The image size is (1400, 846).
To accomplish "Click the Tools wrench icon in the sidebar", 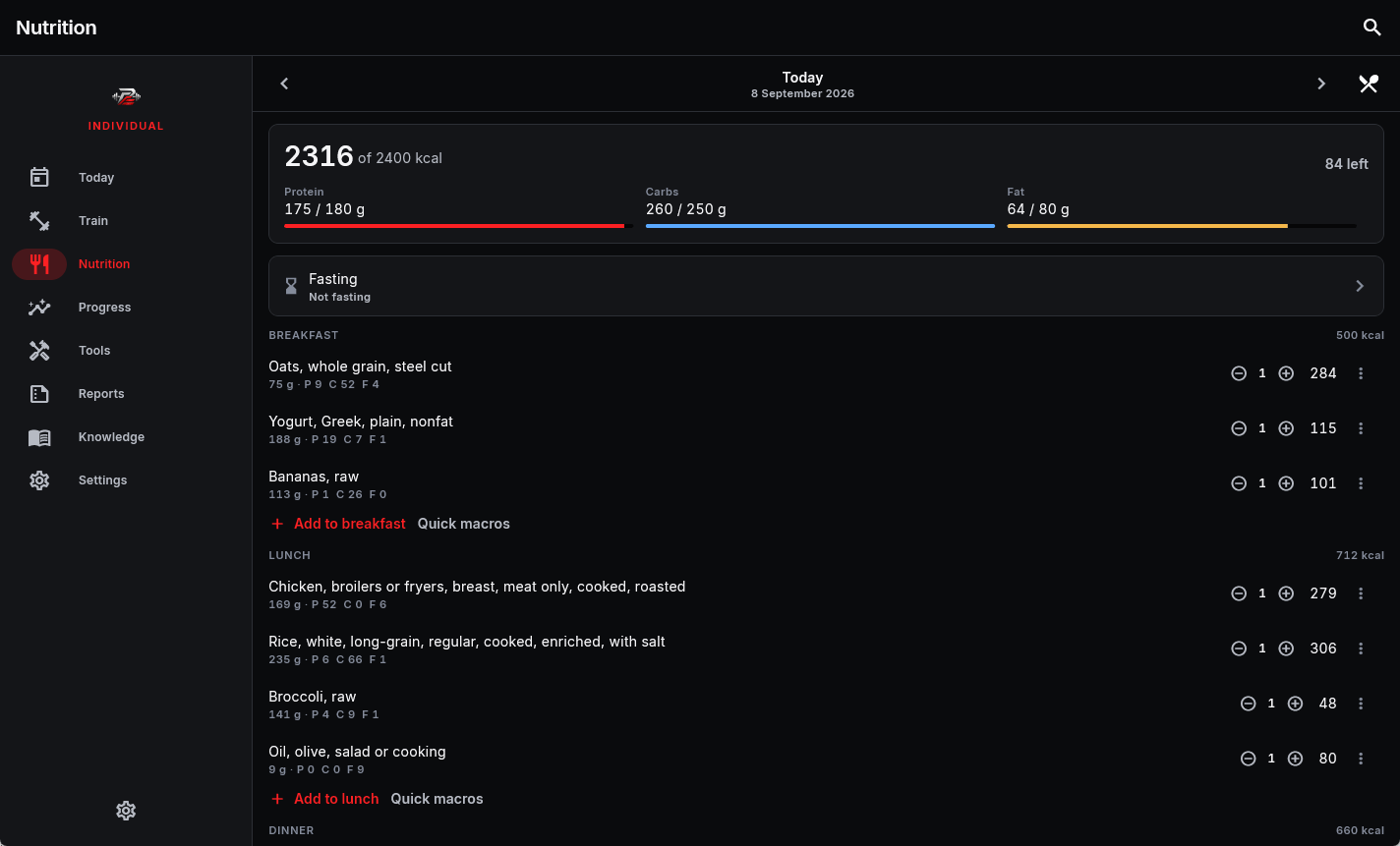I will pyautogui.click(x=39, y=351).
